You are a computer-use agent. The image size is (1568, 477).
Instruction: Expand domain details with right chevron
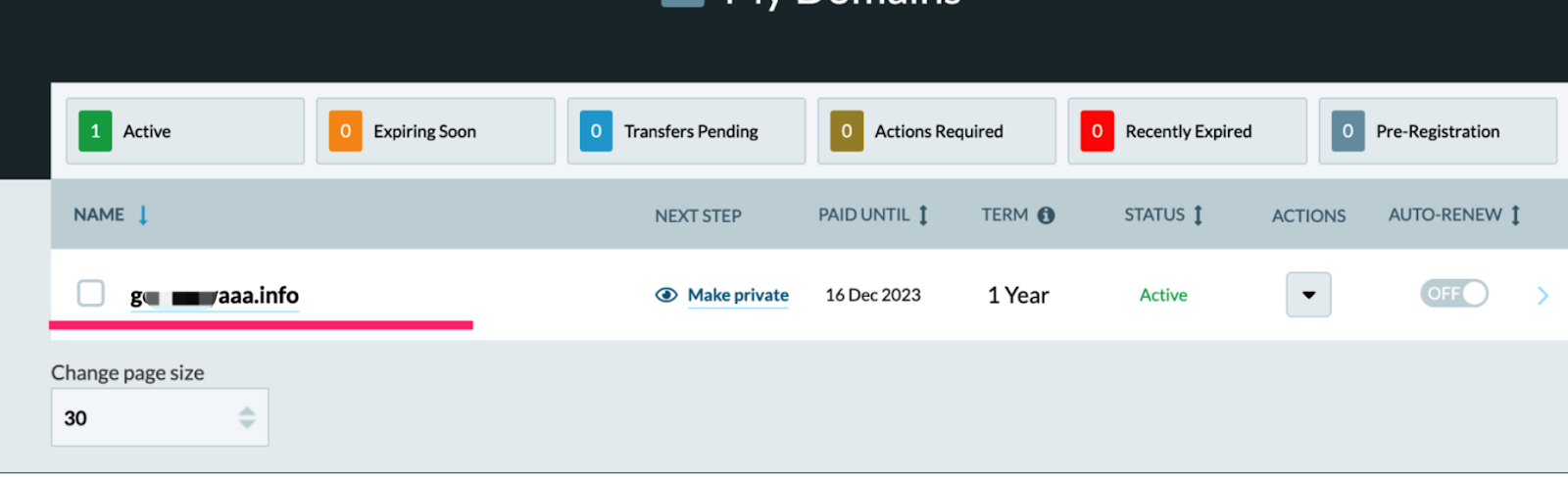click(x=1543, y=295)
